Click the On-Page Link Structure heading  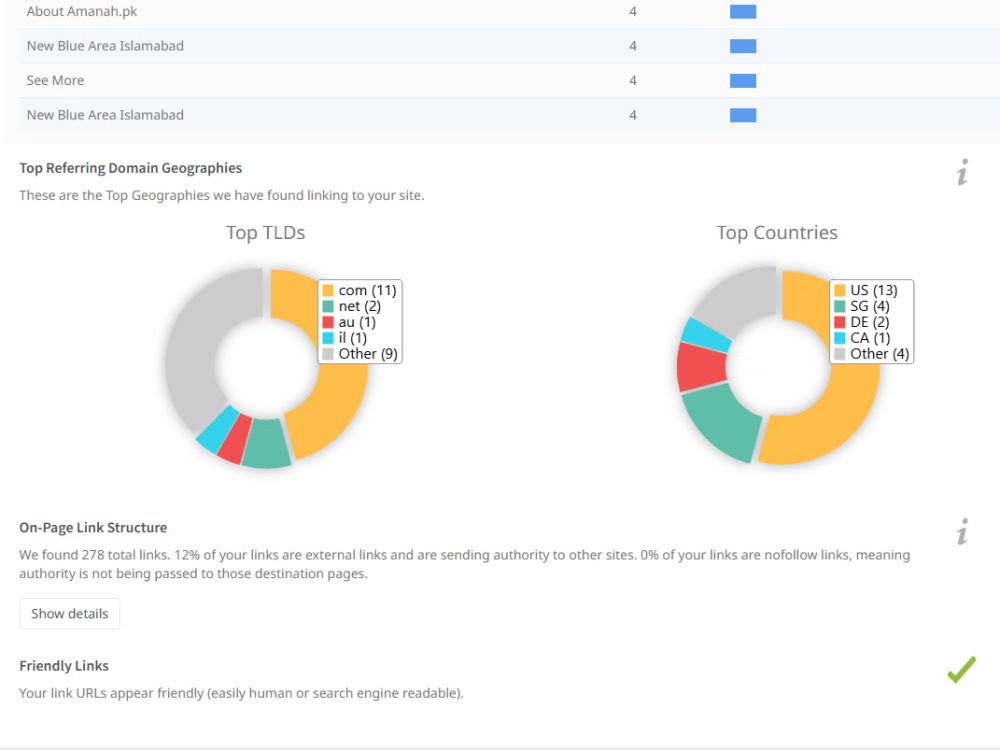(93, 527)
